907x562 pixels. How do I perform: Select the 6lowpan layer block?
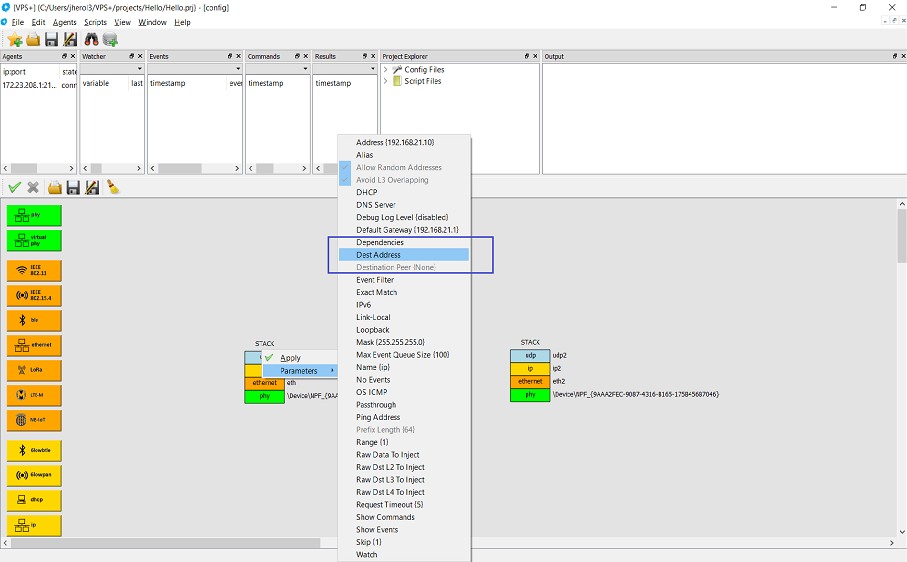34,474
